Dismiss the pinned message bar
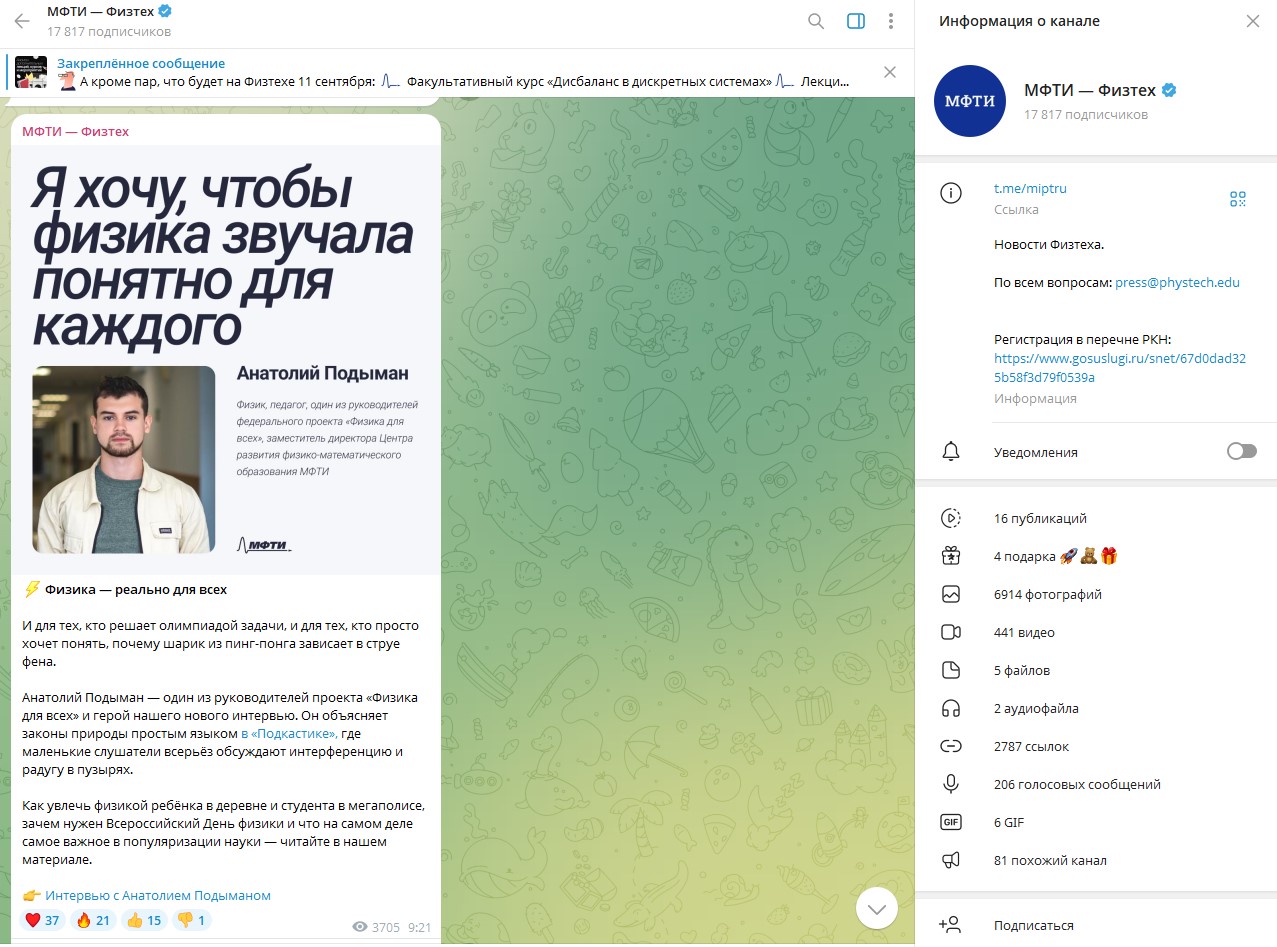 [x=890, y=72]
